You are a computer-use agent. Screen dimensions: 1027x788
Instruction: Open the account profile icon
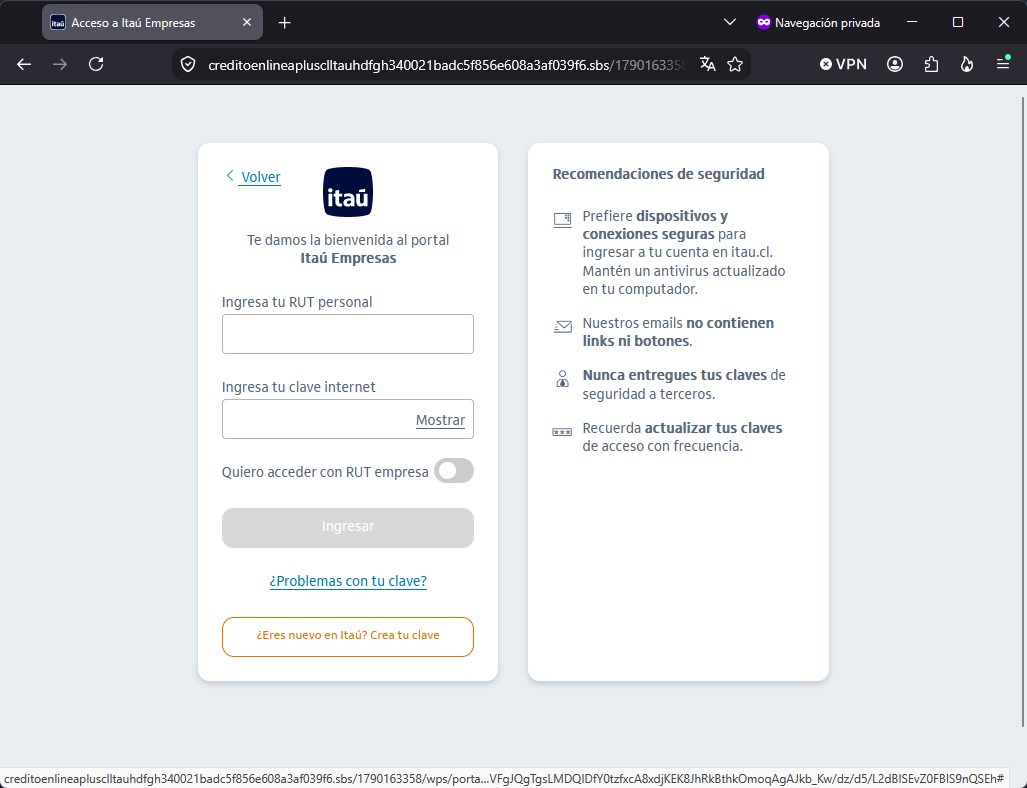click(895, 64)
